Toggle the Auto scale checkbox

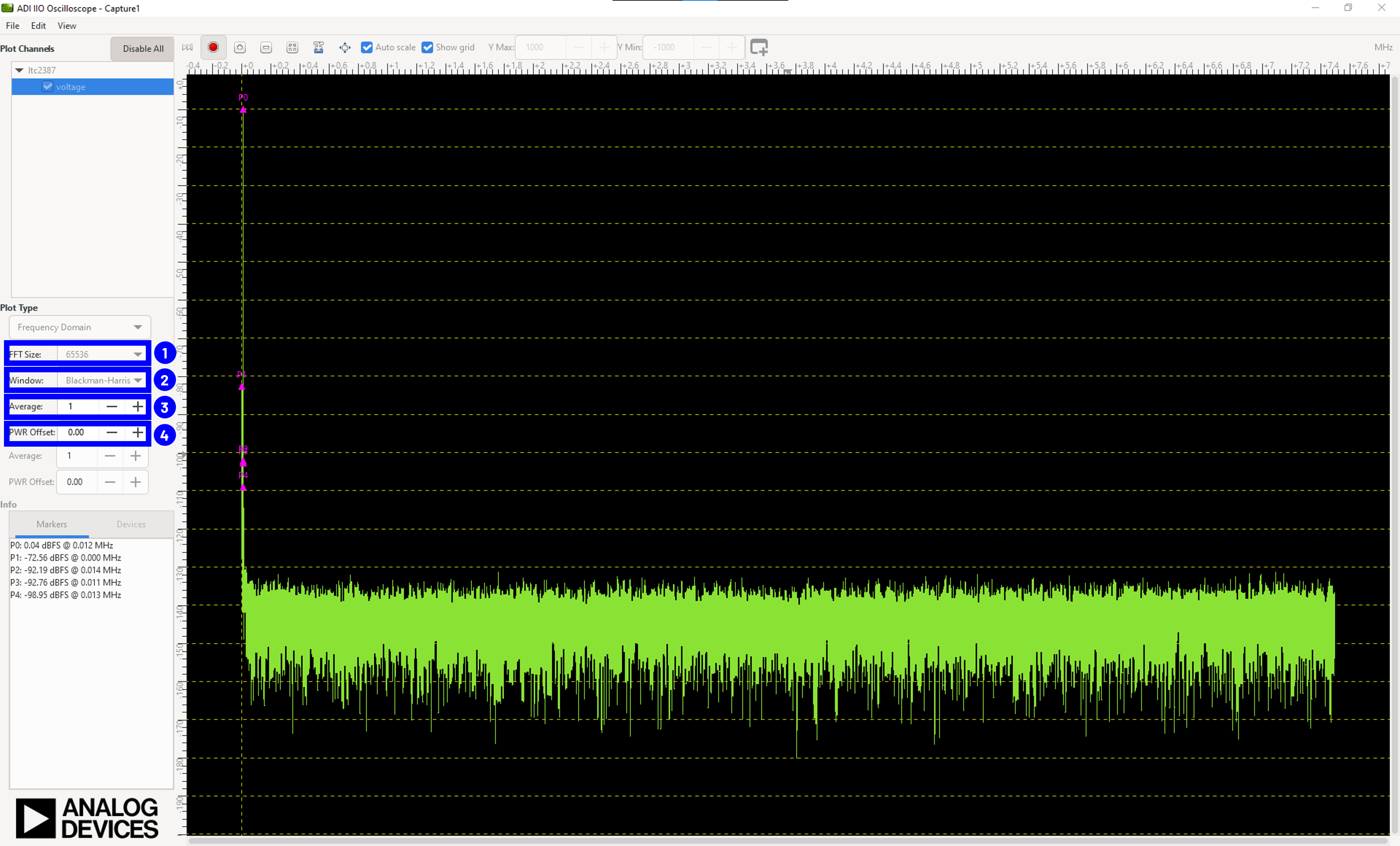coord(367,47)
